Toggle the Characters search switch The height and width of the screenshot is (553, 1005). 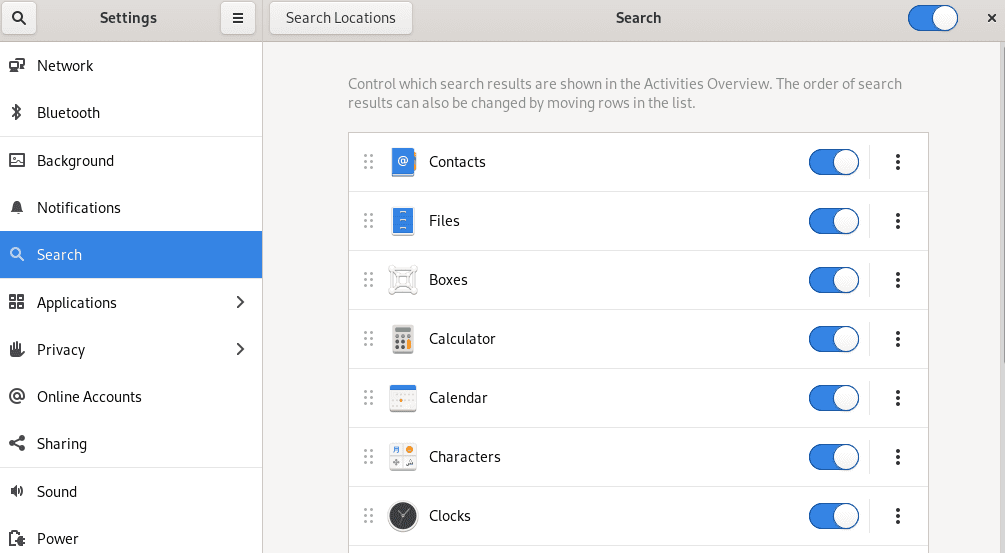(x=834, y=457)
